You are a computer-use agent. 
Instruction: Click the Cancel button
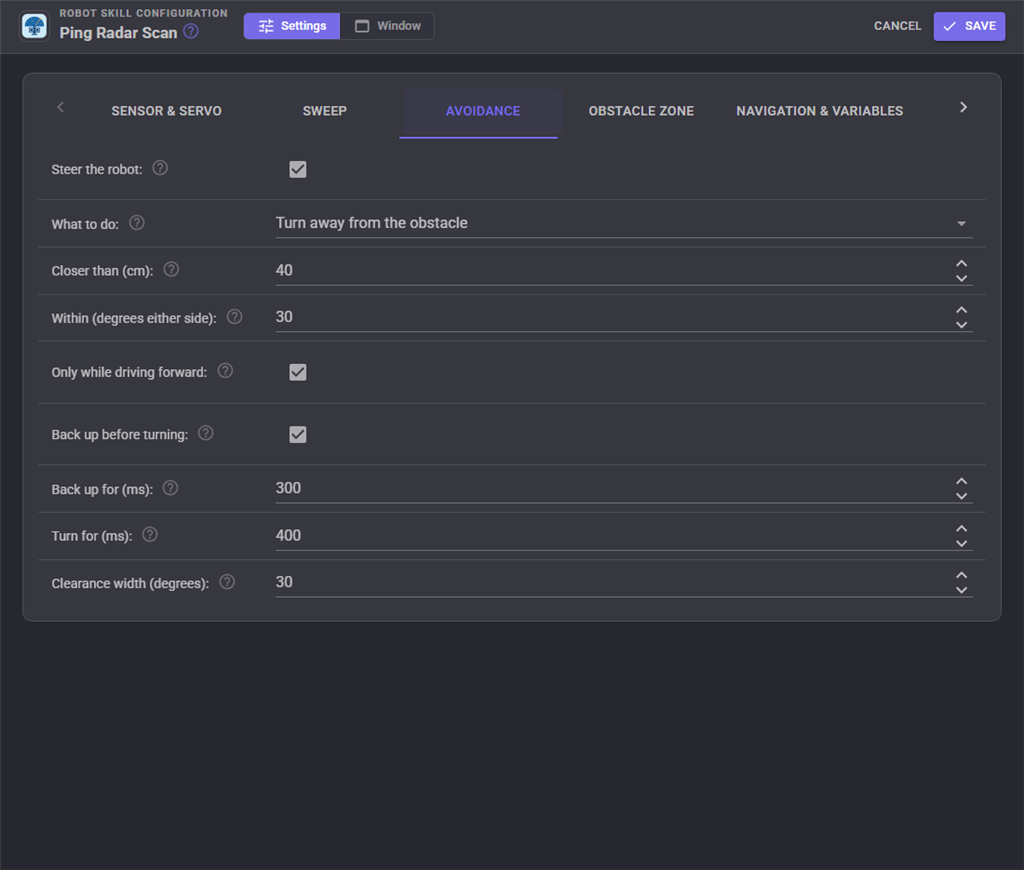pos(897,26)
